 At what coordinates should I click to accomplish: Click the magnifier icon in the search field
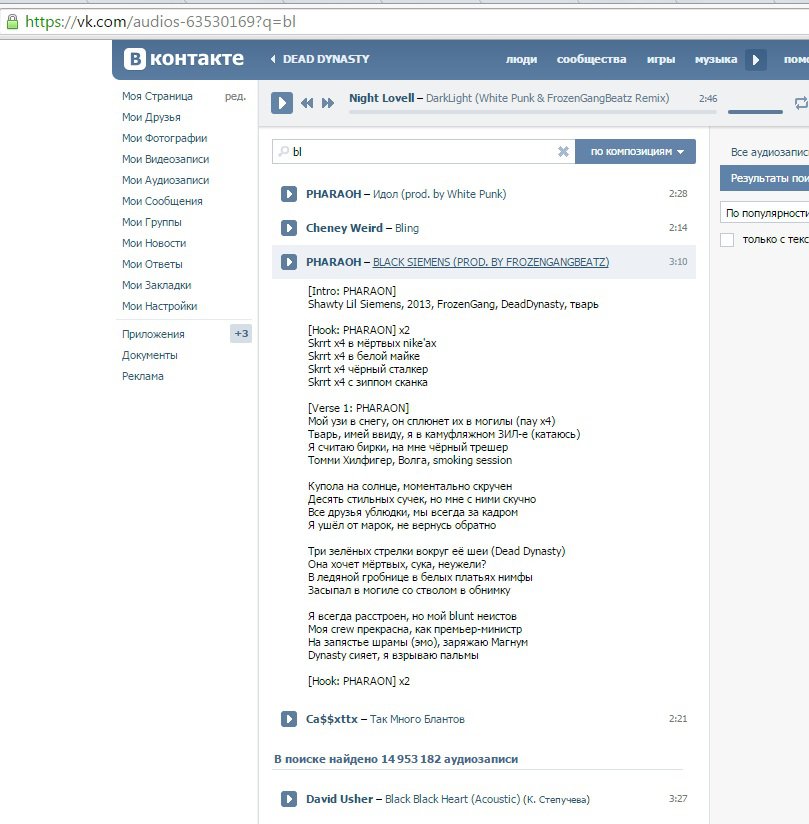click(x=283, y=151)
